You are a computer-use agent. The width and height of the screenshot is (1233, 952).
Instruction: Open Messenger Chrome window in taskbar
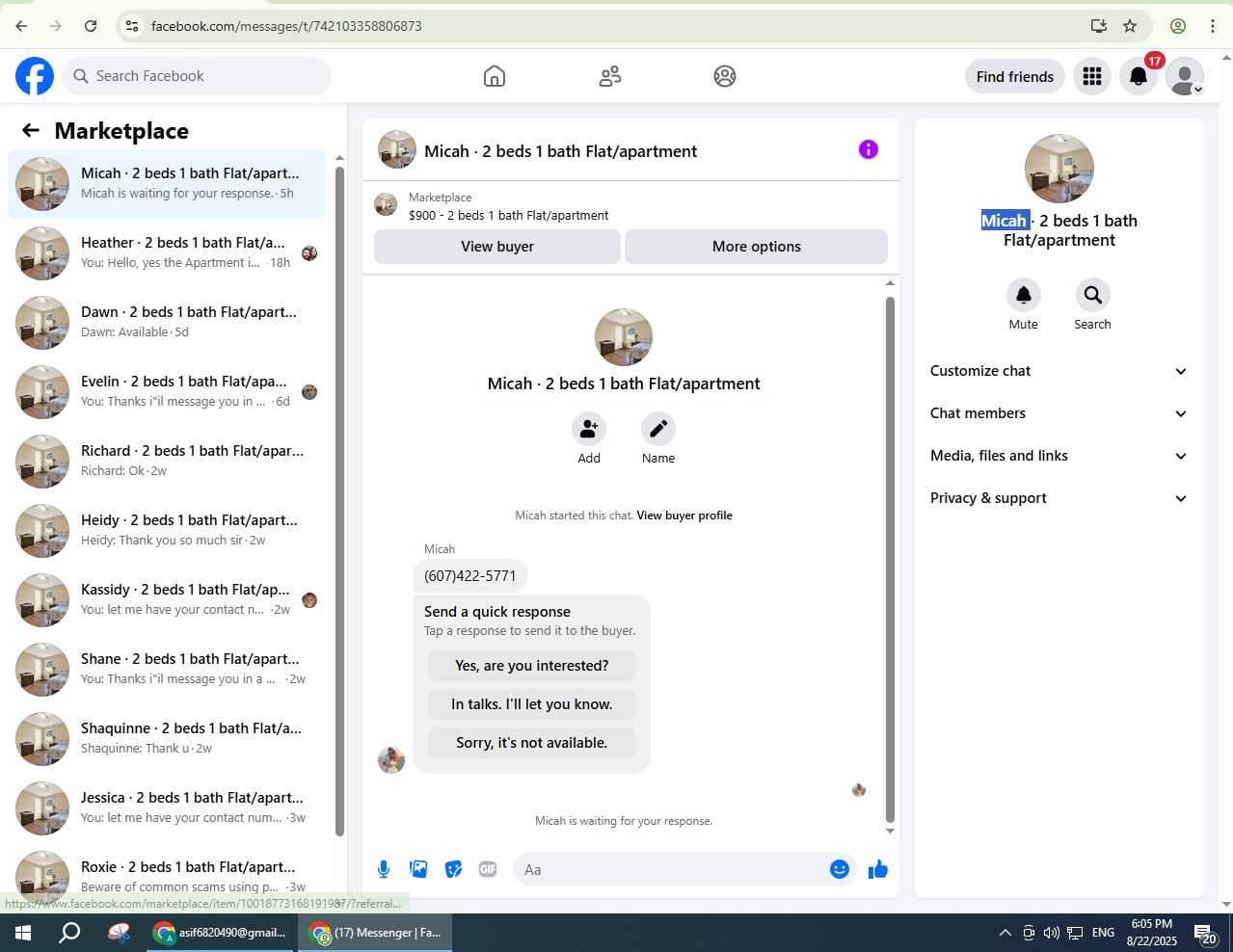[375, 933]
